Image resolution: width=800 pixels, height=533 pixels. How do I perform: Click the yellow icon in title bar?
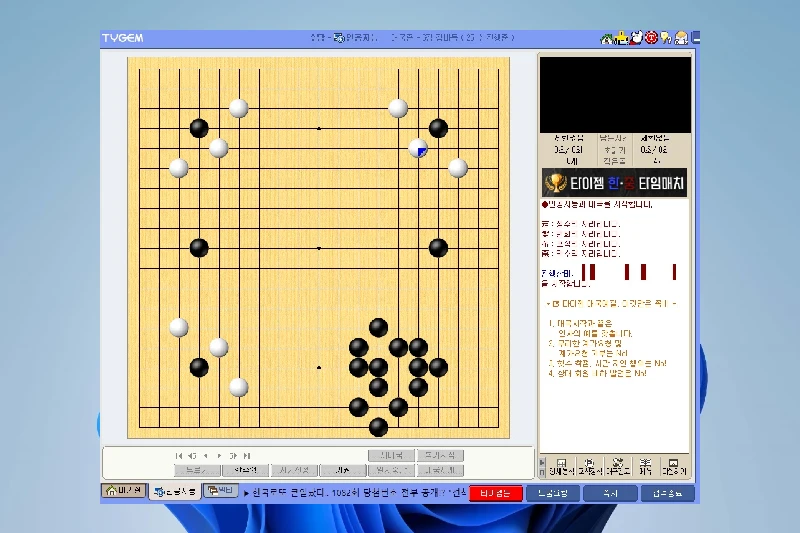pyautogui.click(x=621, y=38)
